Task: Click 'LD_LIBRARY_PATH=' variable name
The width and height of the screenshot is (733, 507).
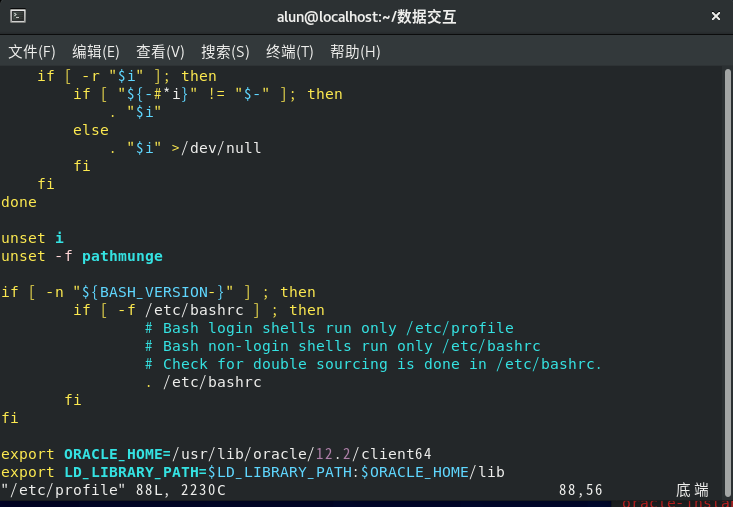Action: [136, 472]
